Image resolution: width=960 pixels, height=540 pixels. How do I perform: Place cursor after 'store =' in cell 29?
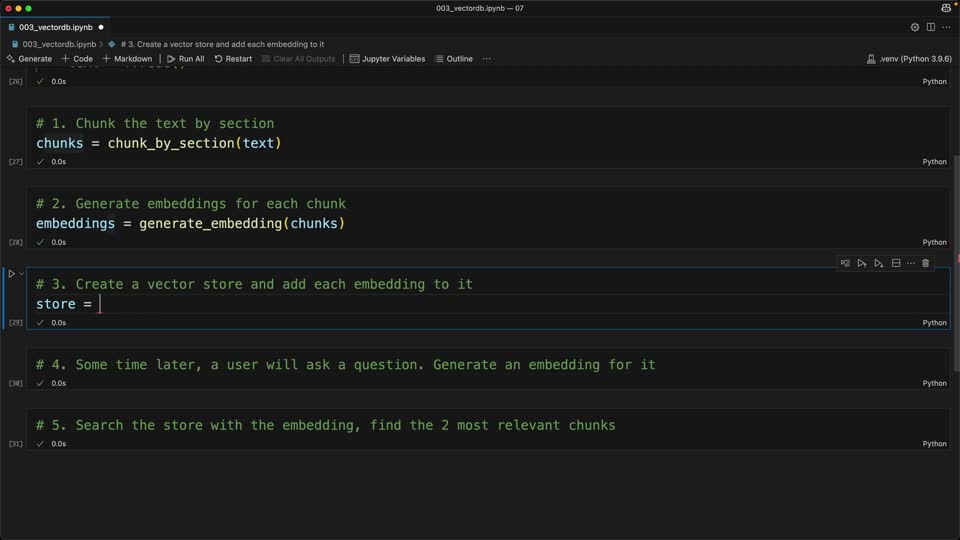click(x=100, y=304)
